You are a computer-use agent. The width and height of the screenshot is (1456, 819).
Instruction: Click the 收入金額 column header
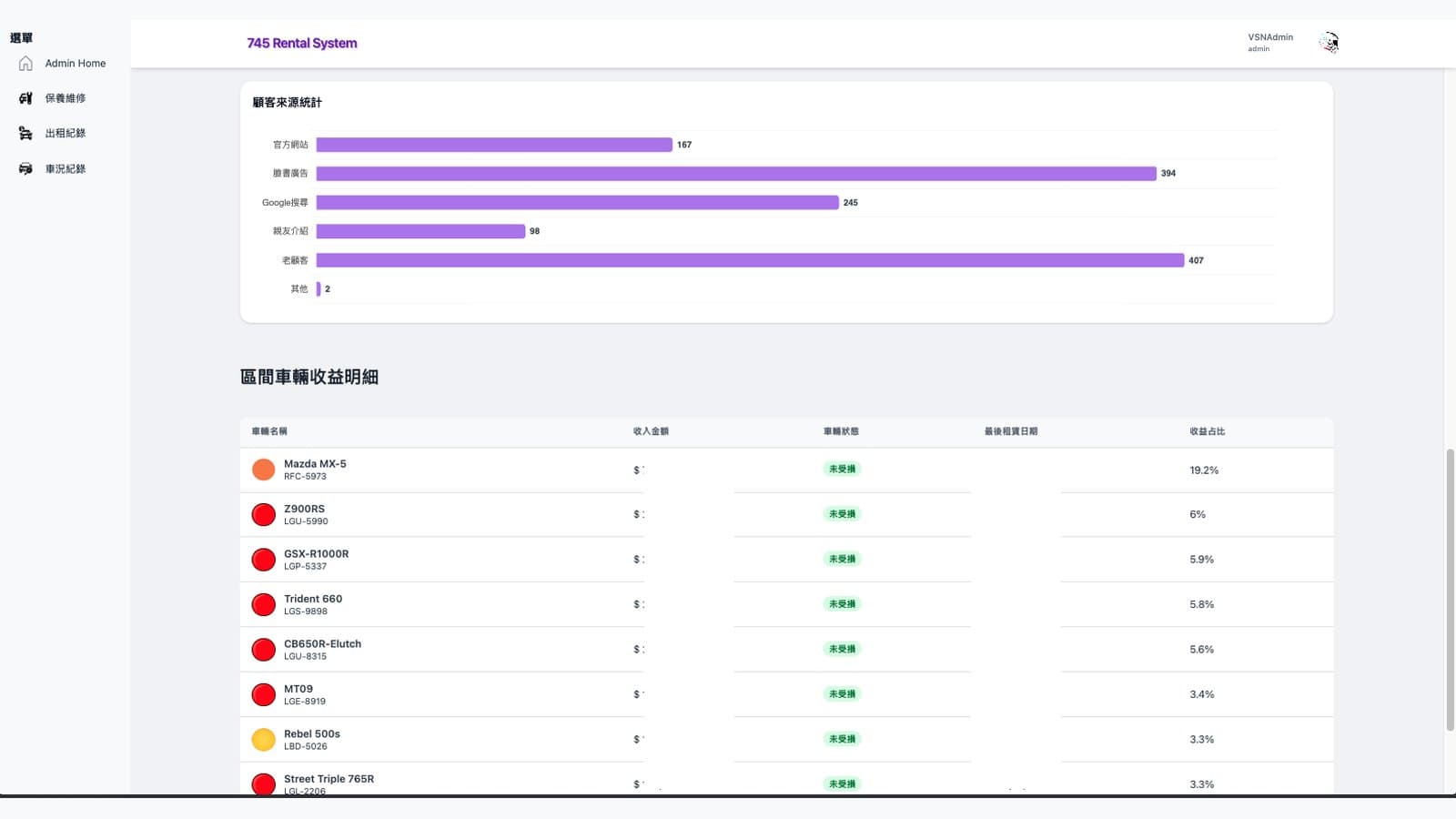tap(651, 431)
